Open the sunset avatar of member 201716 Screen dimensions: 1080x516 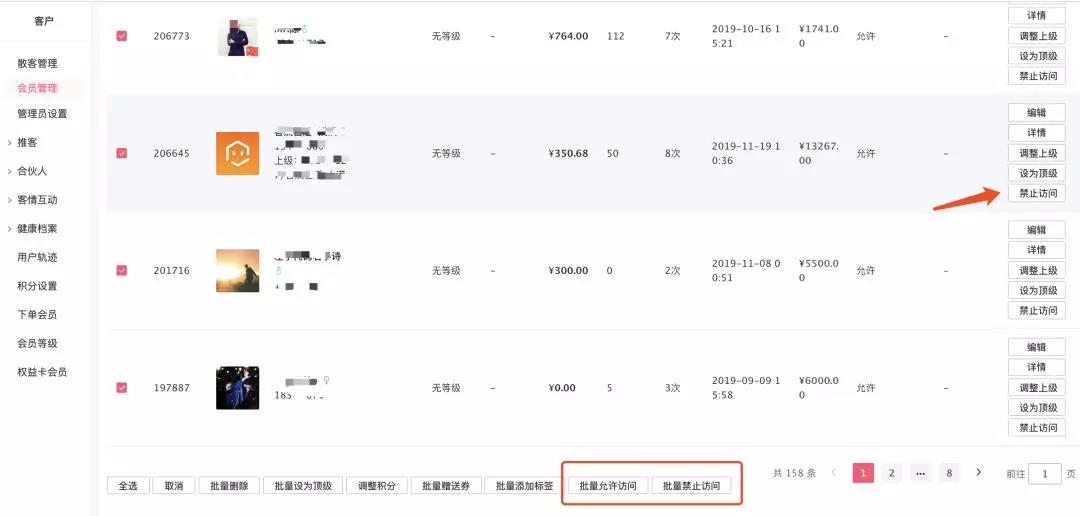[238, 271]
